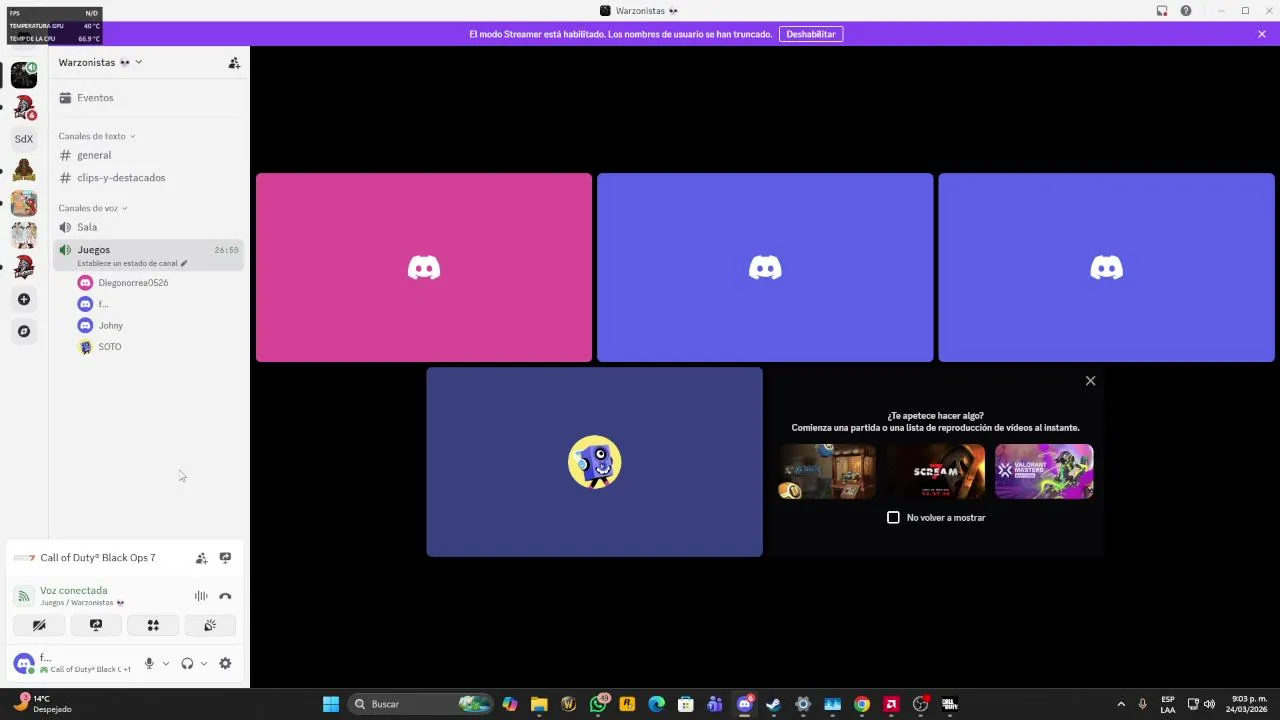This screenshot has height=720, width=1280.
Task: Click the pink participant video tile
Action: (x=424, y=268)
